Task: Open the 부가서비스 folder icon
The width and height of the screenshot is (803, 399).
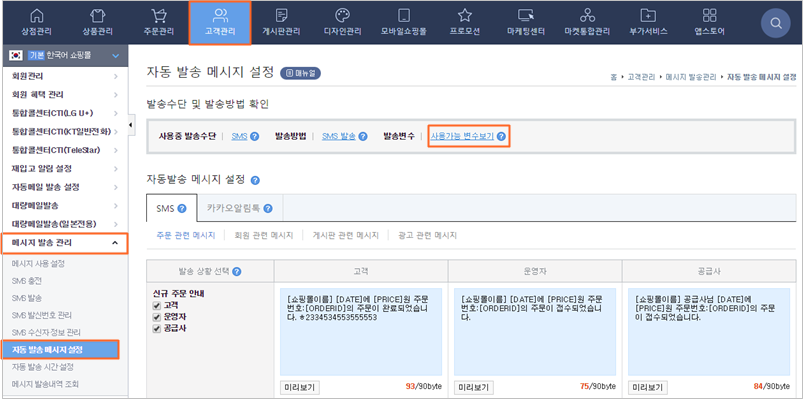Action: coord(648,15)
